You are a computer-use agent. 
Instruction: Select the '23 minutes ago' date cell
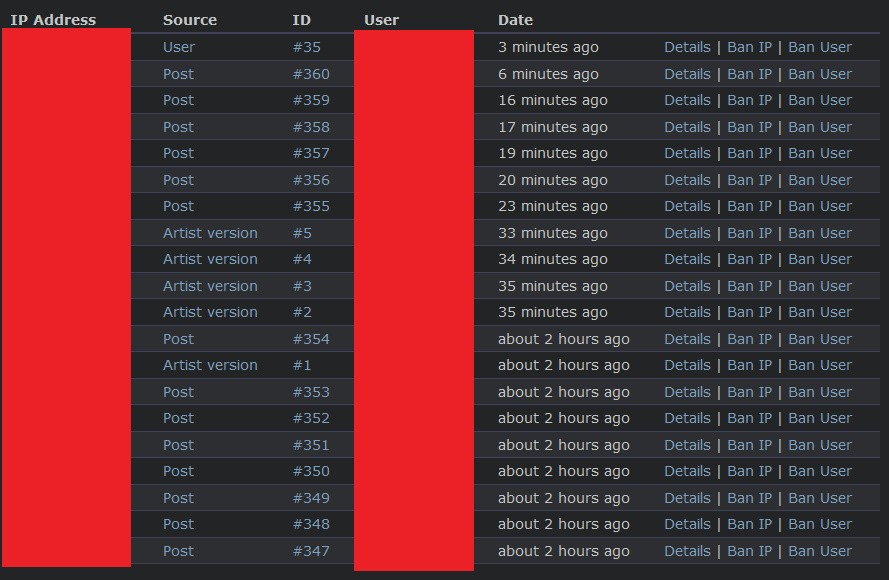click(x=552, y=206)
